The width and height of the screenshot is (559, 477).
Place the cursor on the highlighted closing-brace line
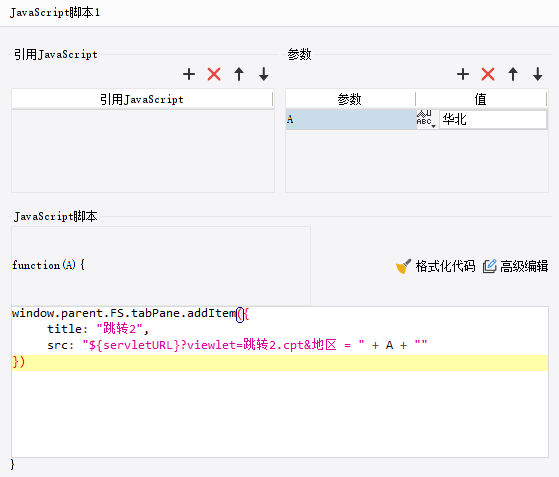pyautogui.click(x=280, y=363)
